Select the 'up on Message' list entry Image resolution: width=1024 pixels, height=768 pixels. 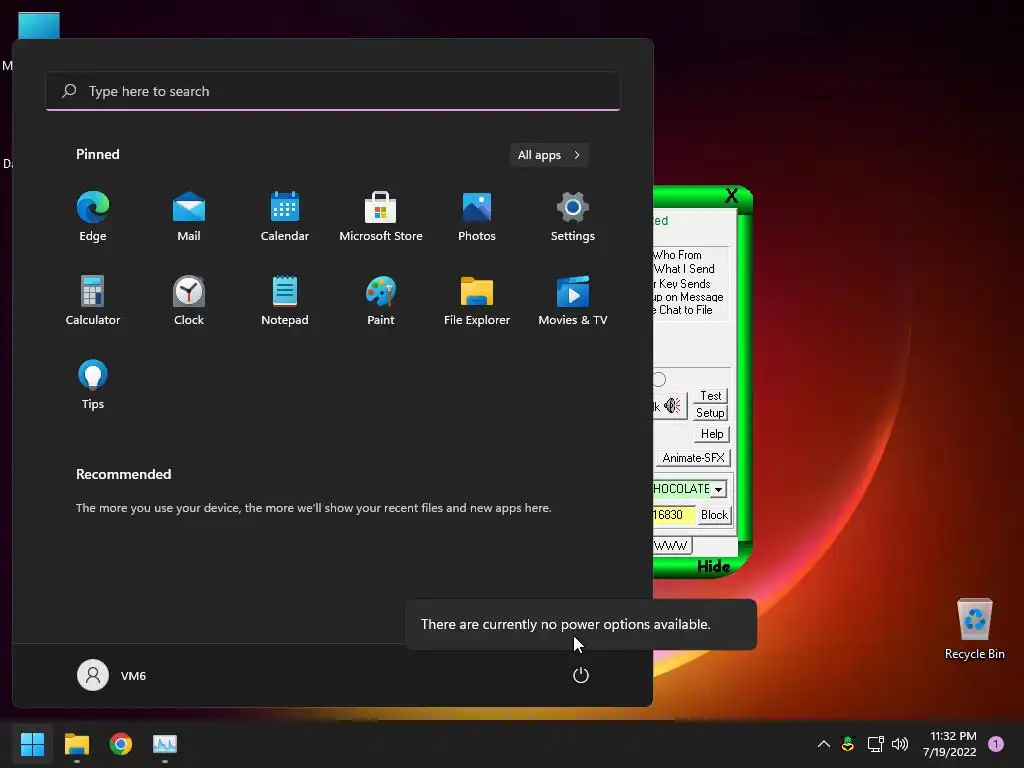[x=688, y=296]
